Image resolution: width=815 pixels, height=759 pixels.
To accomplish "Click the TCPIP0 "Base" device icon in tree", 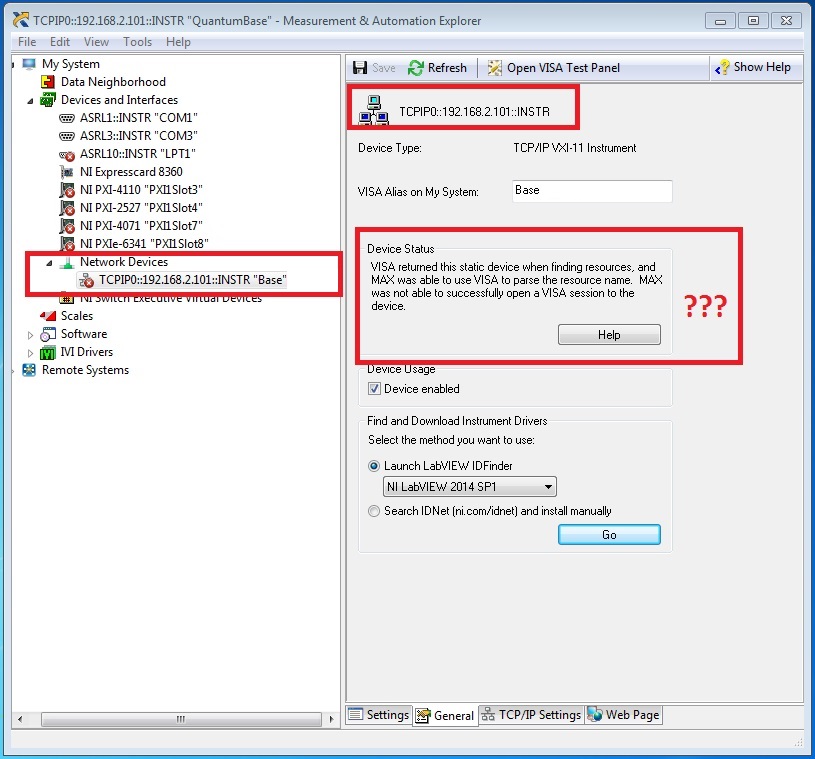I will coord(86,281).
